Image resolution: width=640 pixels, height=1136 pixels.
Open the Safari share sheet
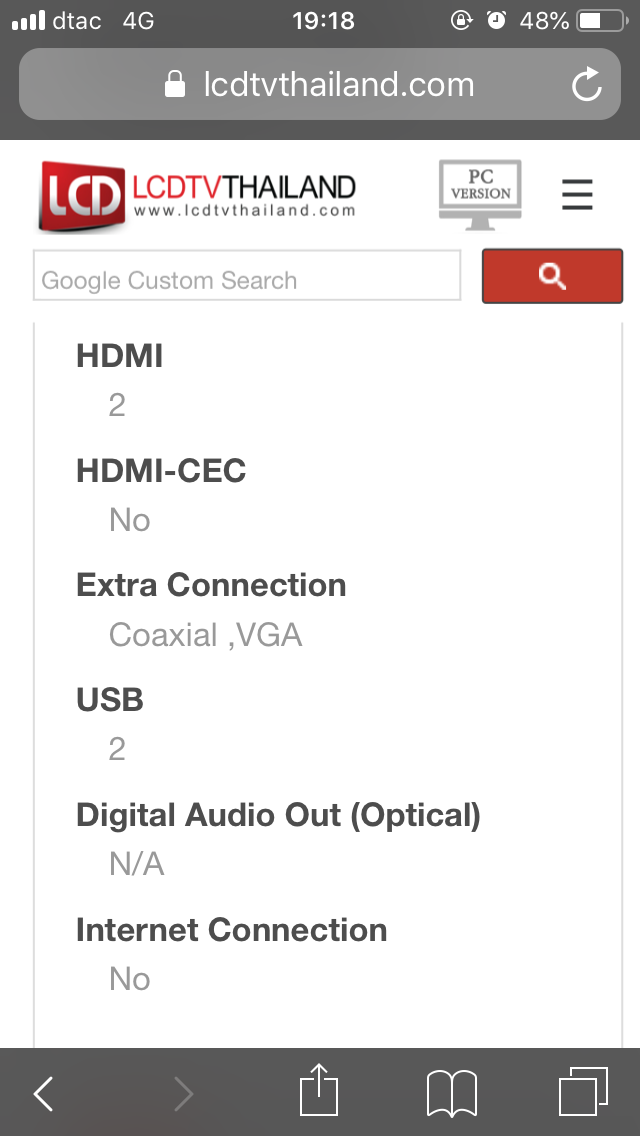320,1091
